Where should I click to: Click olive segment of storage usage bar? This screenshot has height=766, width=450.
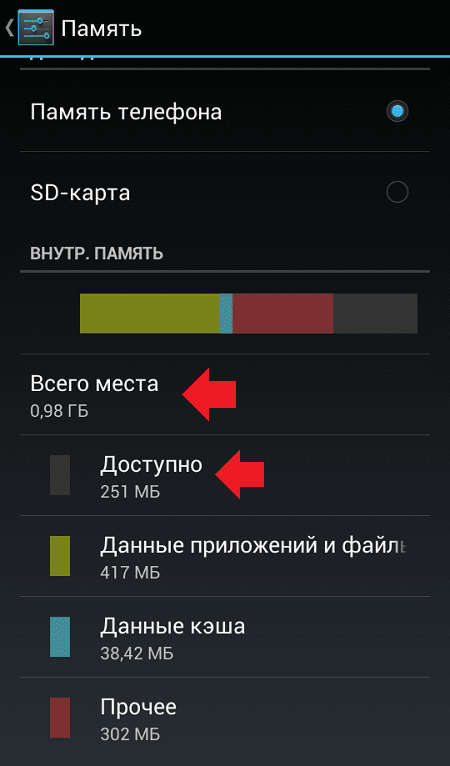pos(150,313)
